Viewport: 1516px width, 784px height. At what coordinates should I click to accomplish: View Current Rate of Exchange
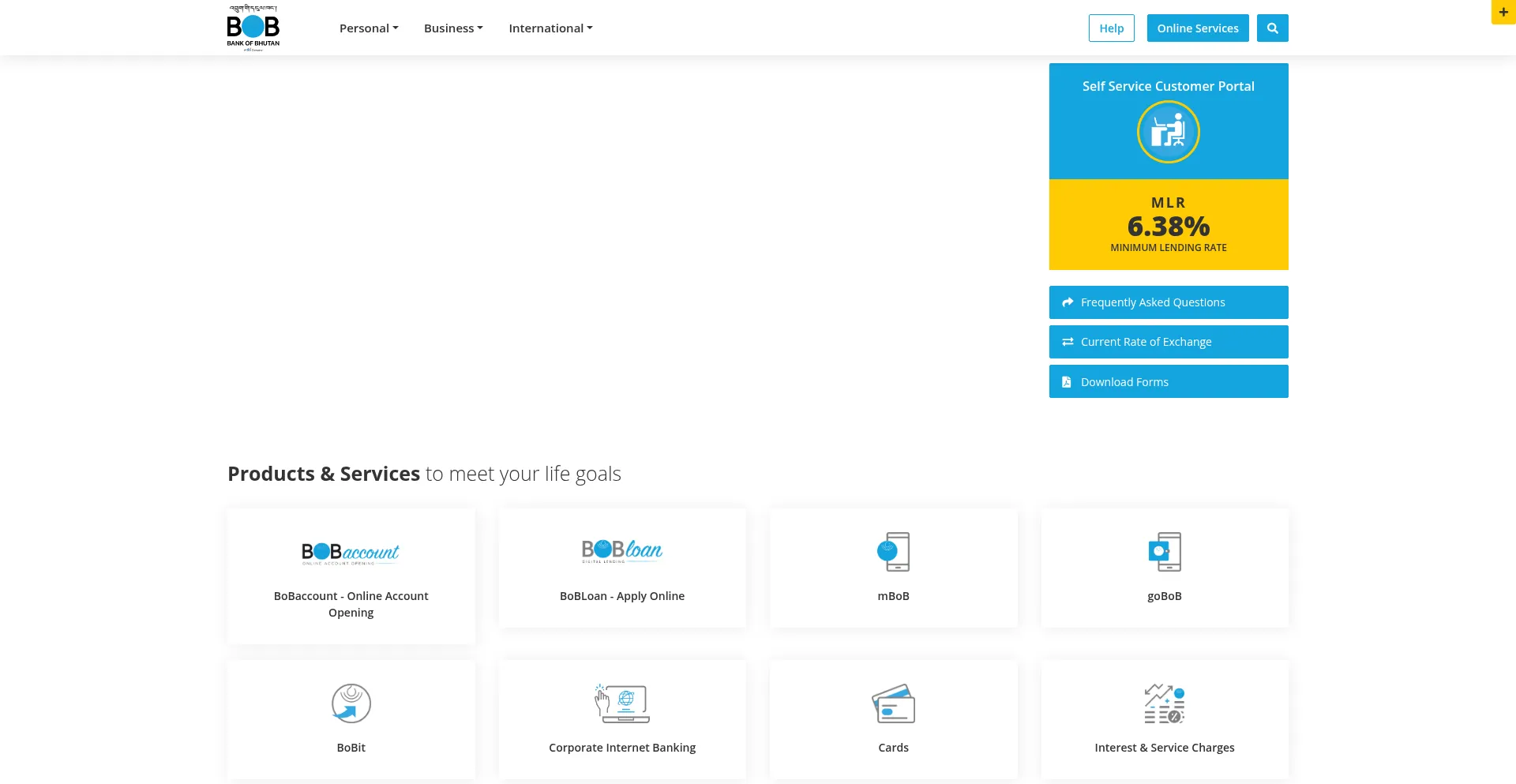pyautogui.click(x=1168, y=342)
